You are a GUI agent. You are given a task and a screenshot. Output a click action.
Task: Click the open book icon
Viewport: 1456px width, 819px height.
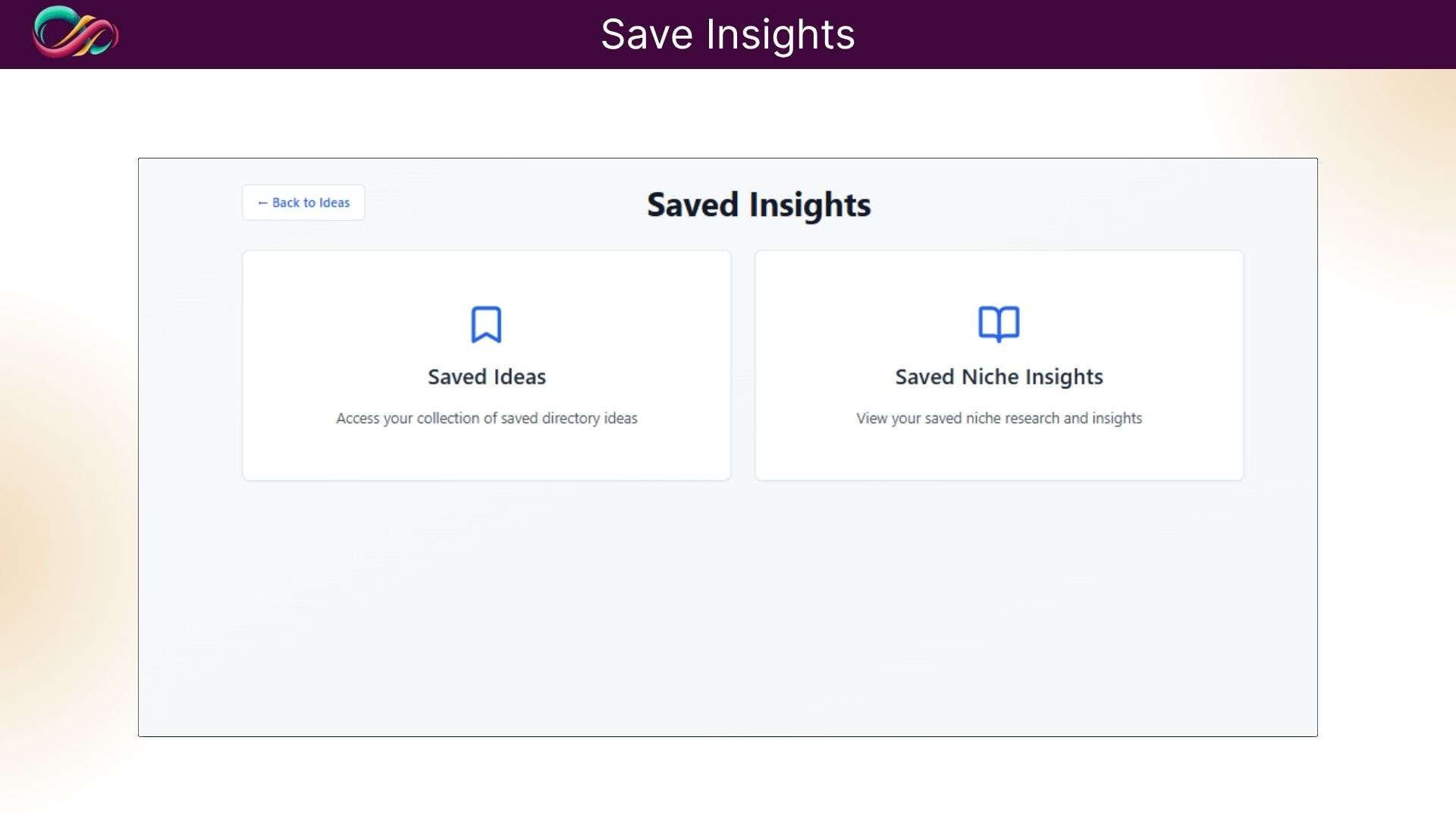[999, 325]
